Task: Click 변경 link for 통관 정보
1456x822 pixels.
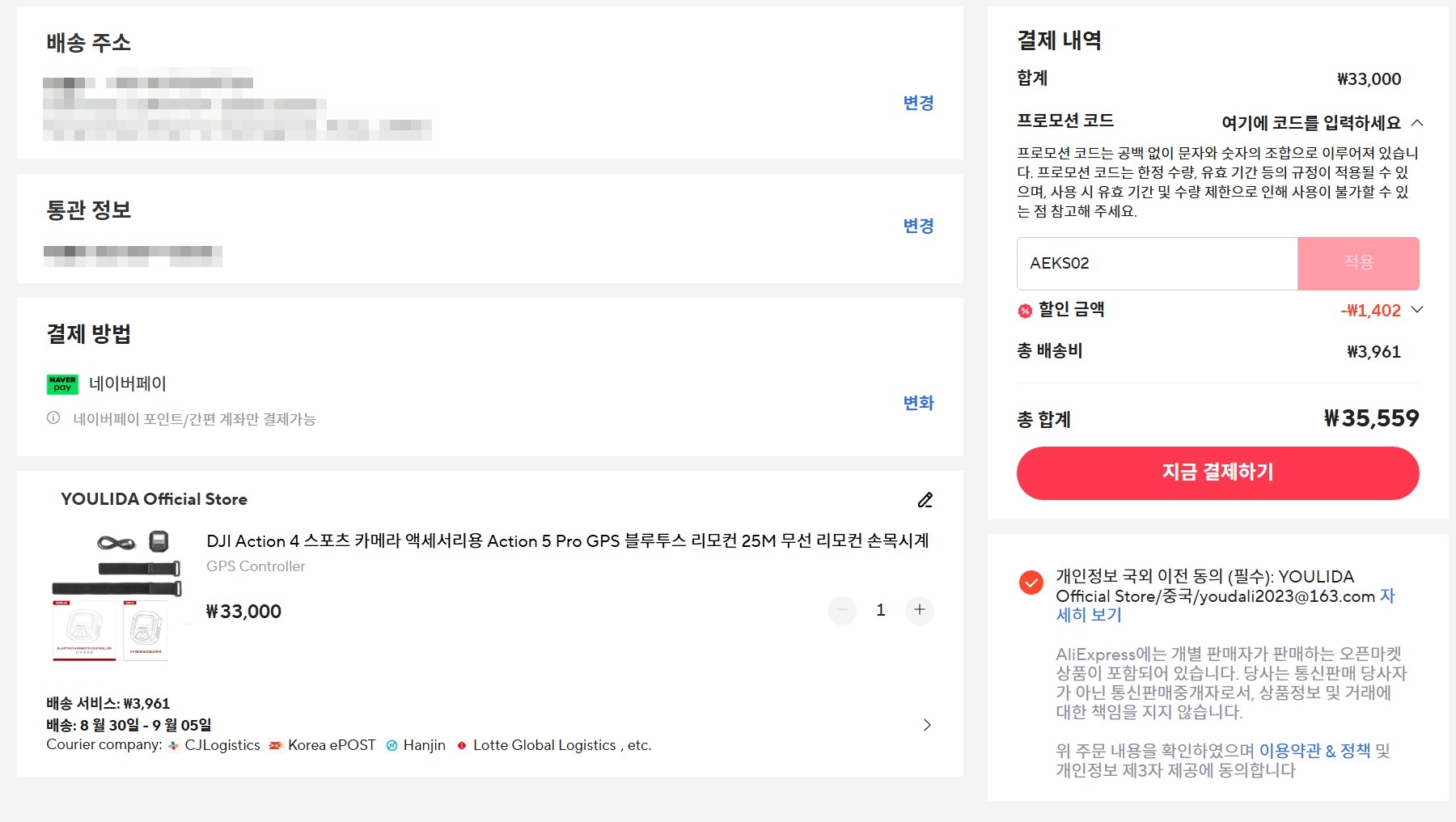Action: coord(919,226)
